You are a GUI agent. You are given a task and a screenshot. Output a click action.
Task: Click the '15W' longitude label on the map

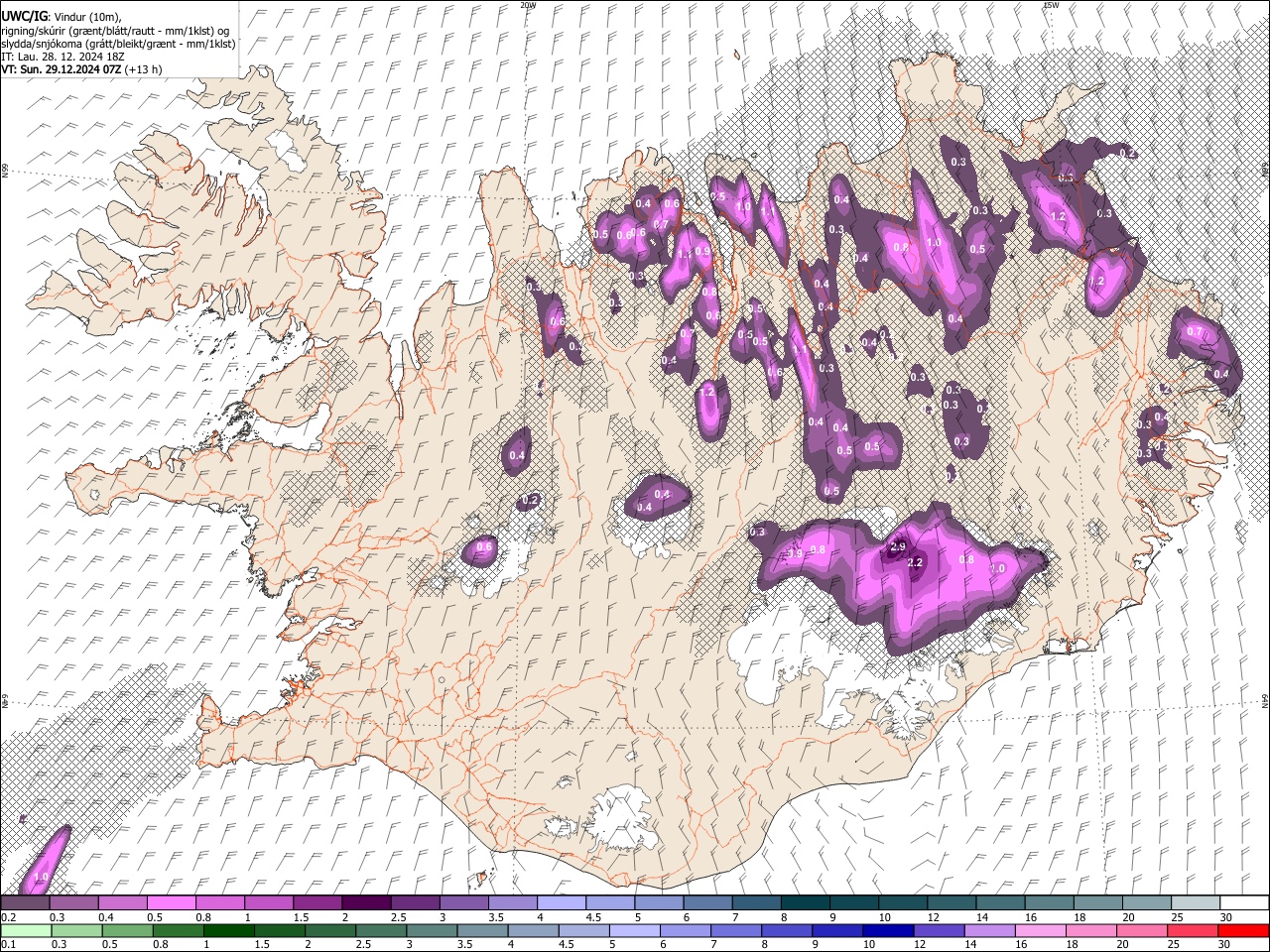click(1051, 5)
